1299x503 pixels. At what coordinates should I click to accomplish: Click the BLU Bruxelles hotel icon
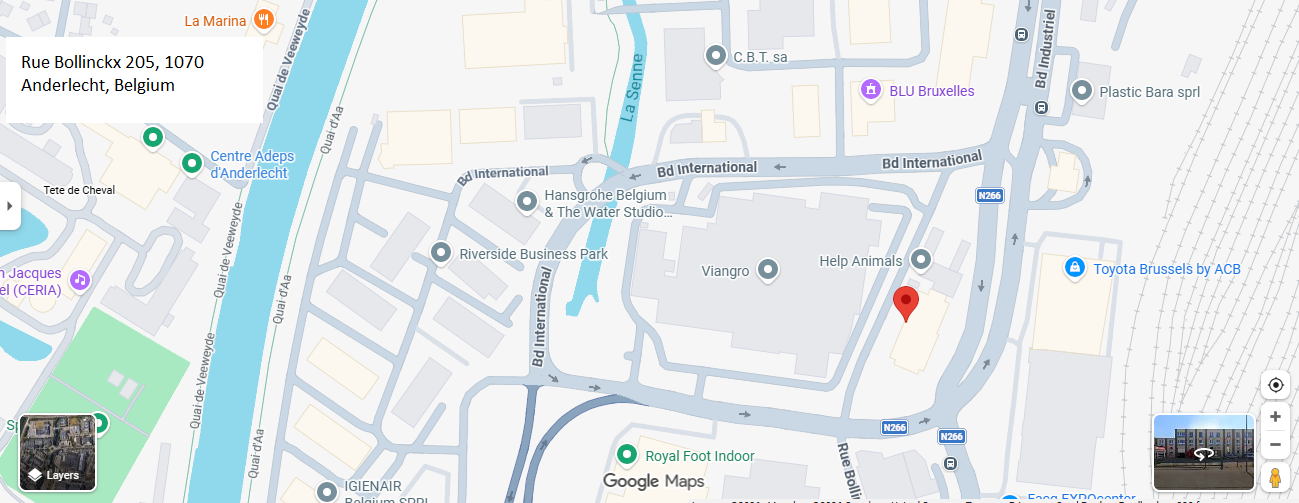pos(871,91)
